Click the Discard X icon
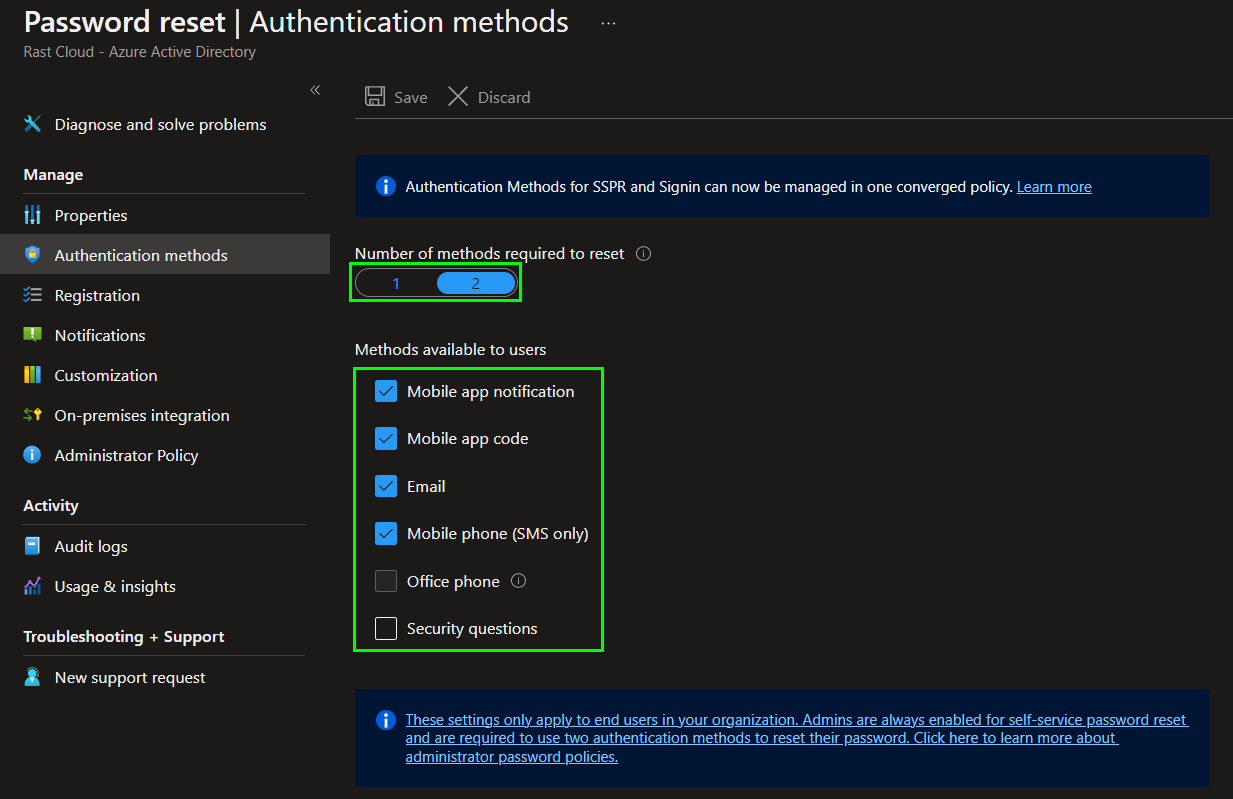The height and width of the screenshot is (799, 1233). [x=458, y=96]
